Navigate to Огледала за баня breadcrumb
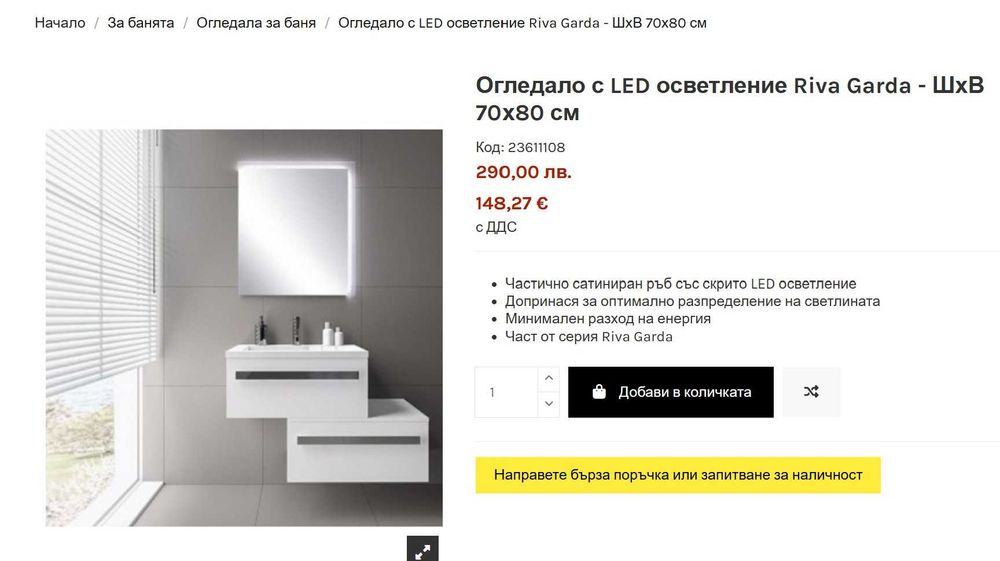The width and height of the screenshot is (1000, 561). tap(256, 22)
